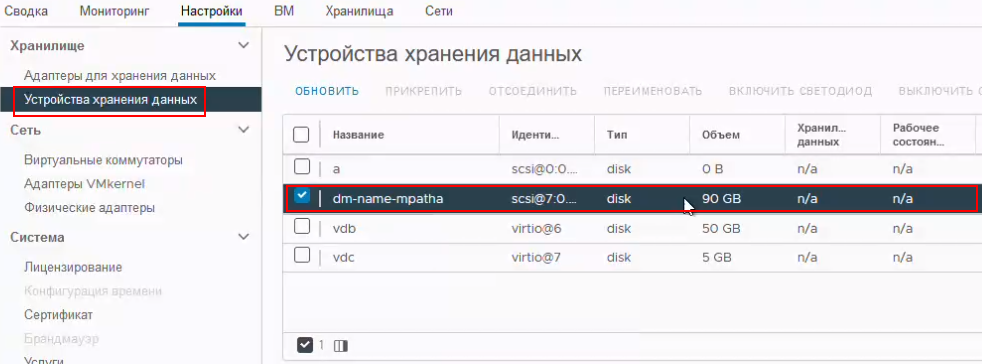Switch to the Сводка tab
The height and width of the screenshot is (364, 982).
pos(26,11)
